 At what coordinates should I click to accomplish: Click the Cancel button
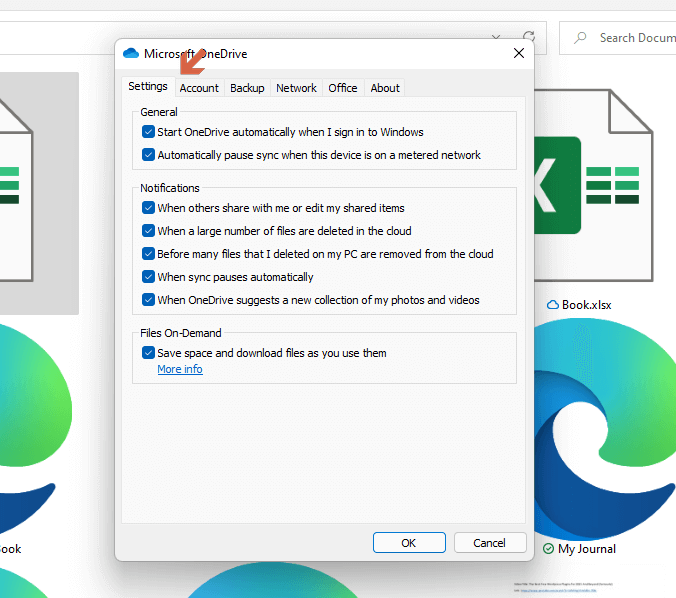pyautogui.click(x=490, y=542)
